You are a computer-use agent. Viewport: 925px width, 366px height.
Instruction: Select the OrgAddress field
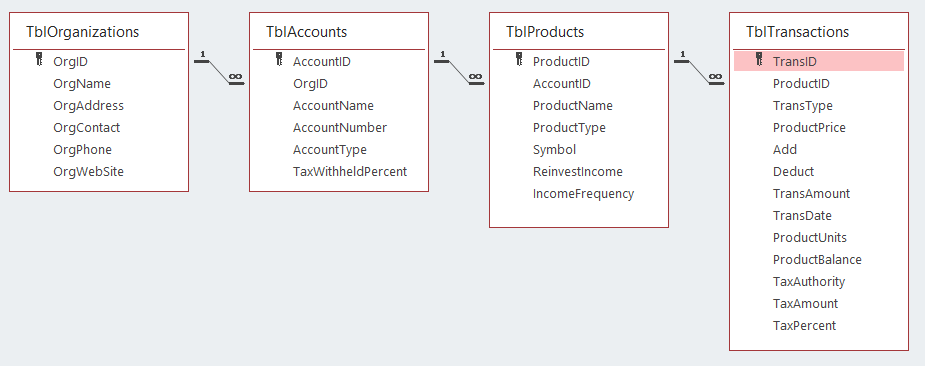click(x=88, y=106)
